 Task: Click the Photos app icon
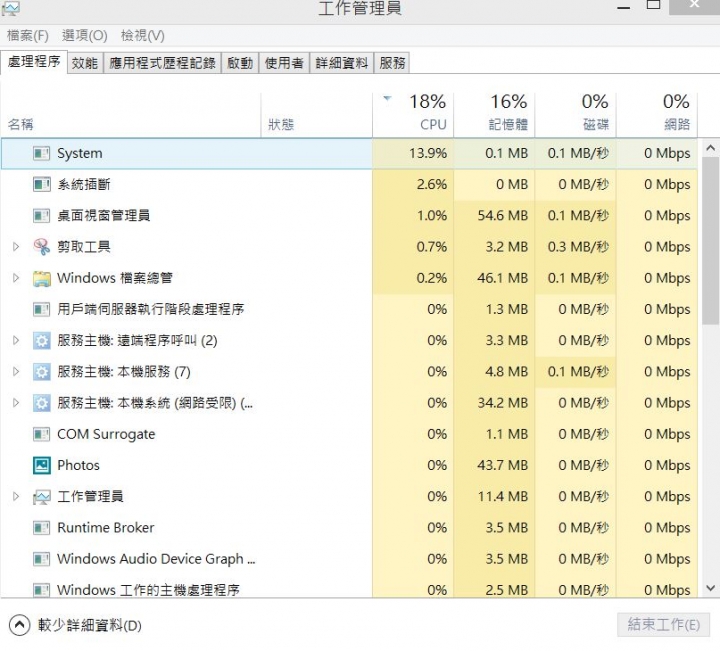pyautogui.click(x=41, y=466)
